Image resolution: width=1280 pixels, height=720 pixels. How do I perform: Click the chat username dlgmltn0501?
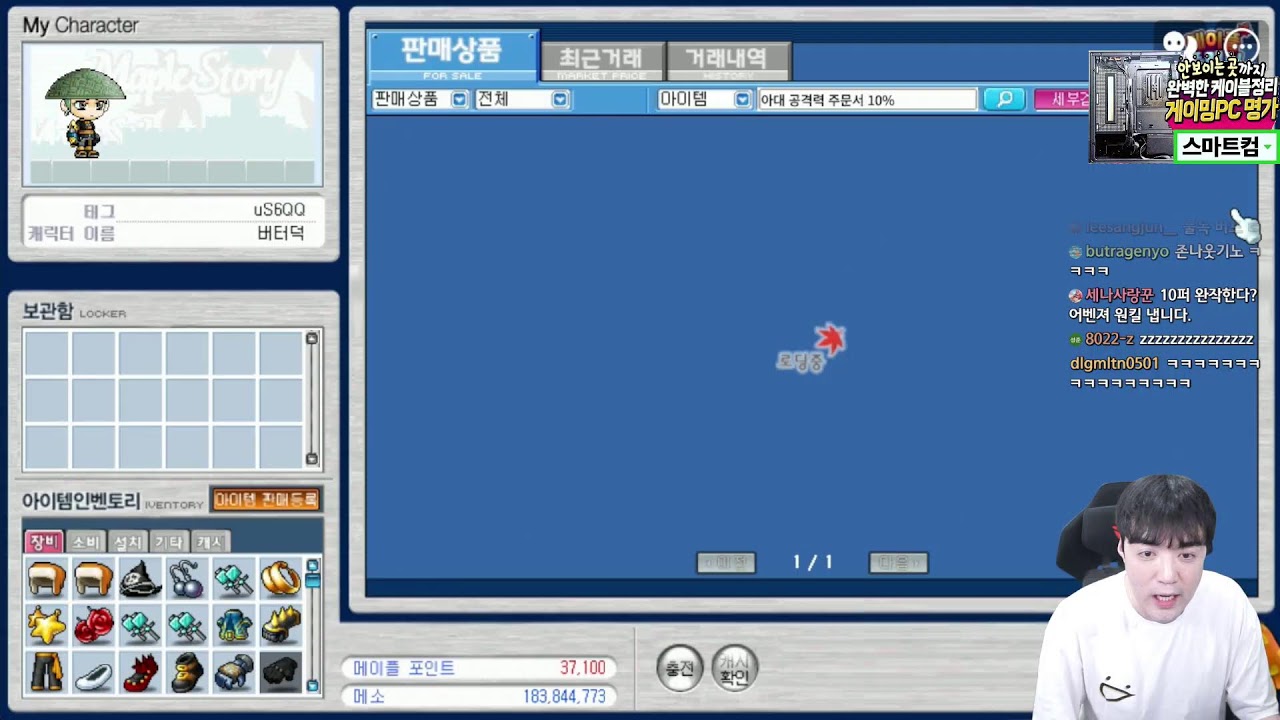coord(1114,363)
